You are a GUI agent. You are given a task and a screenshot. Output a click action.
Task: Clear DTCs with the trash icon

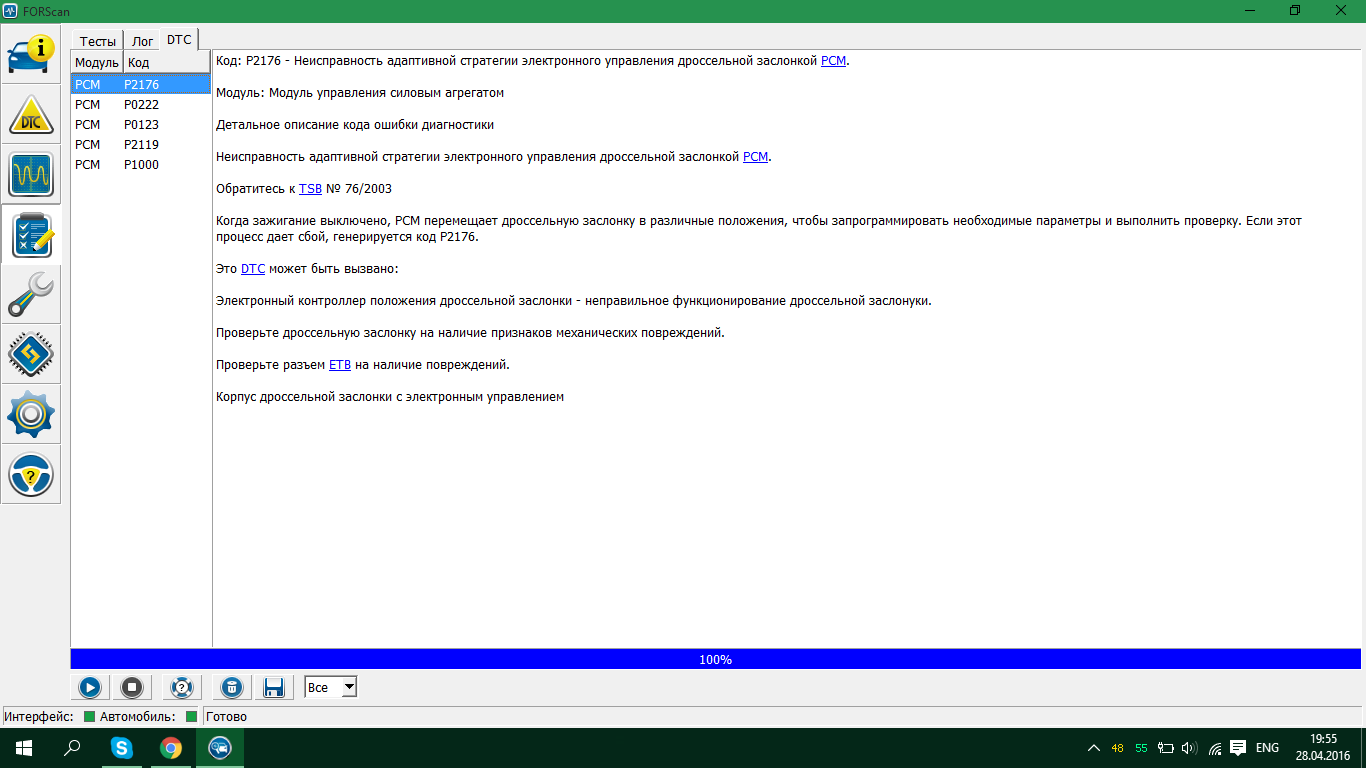[231, 687]
